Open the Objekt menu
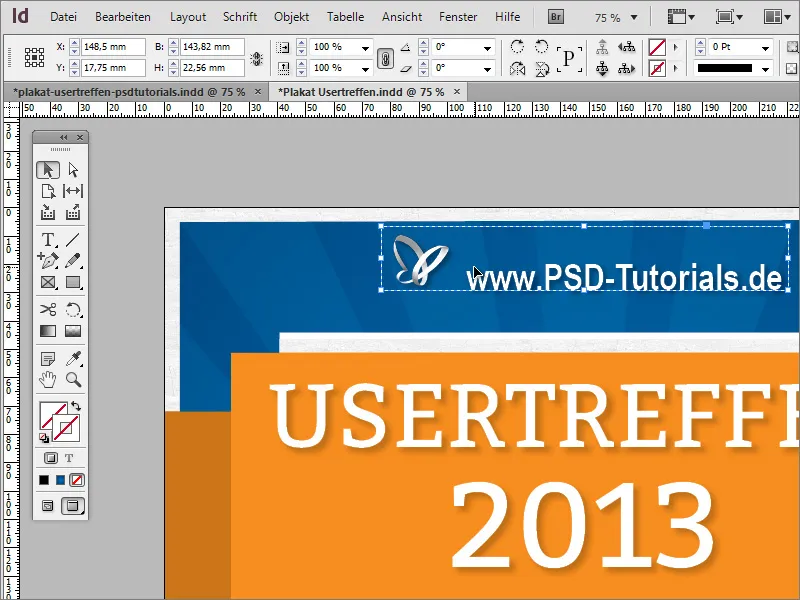Image resolution: width=800 pixels, height=600 pixels. coord(291,17)
